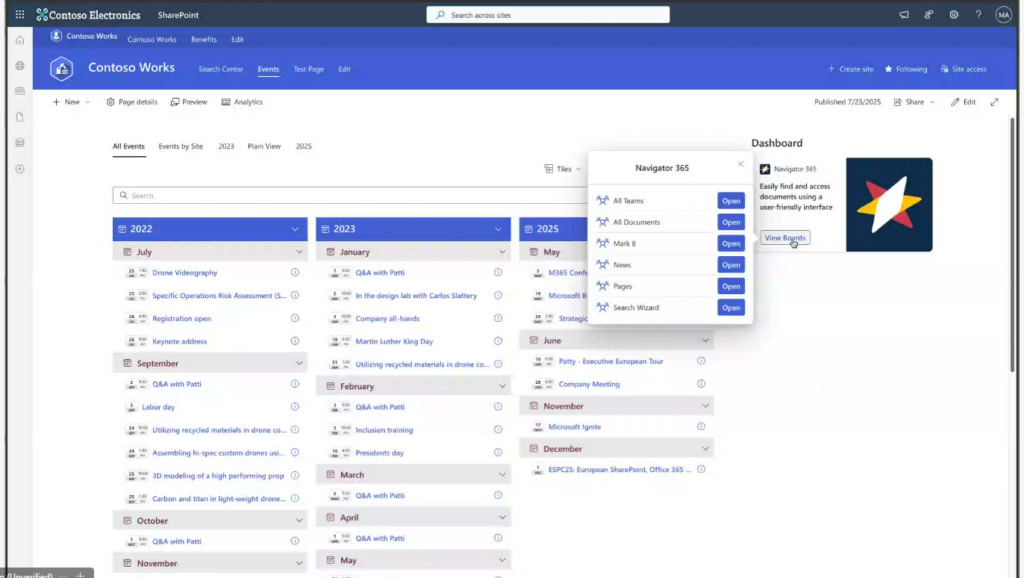Screen dimensions: 1024x578
Task: Open the Tiles view dropdown
Action: pos(562,169)
